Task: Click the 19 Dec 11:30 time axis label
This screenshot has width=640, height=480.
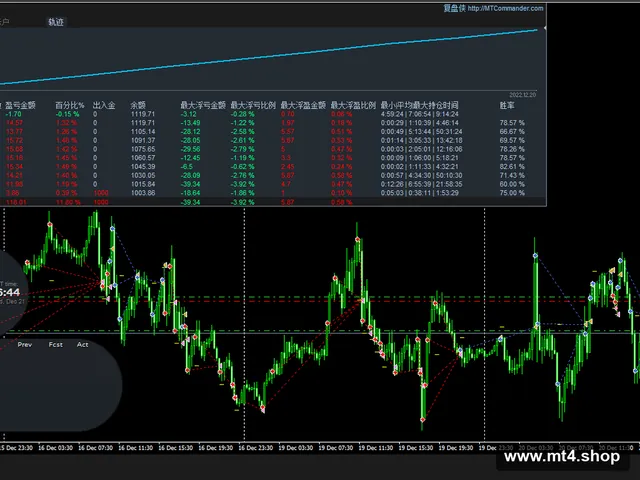Action: pos(376,448)
